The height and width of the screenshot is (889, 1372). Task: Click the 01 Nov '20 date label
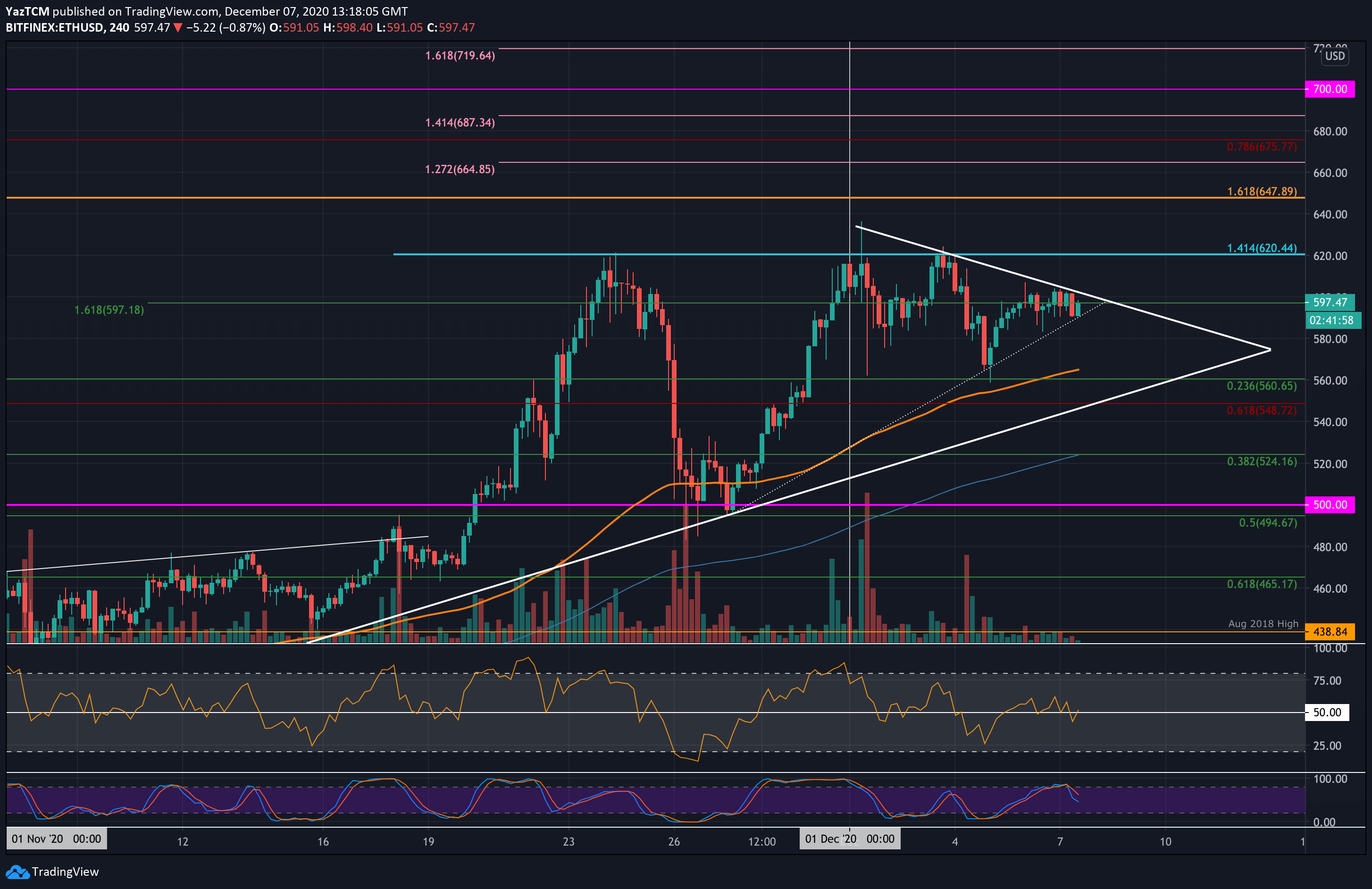click(57, 839)
